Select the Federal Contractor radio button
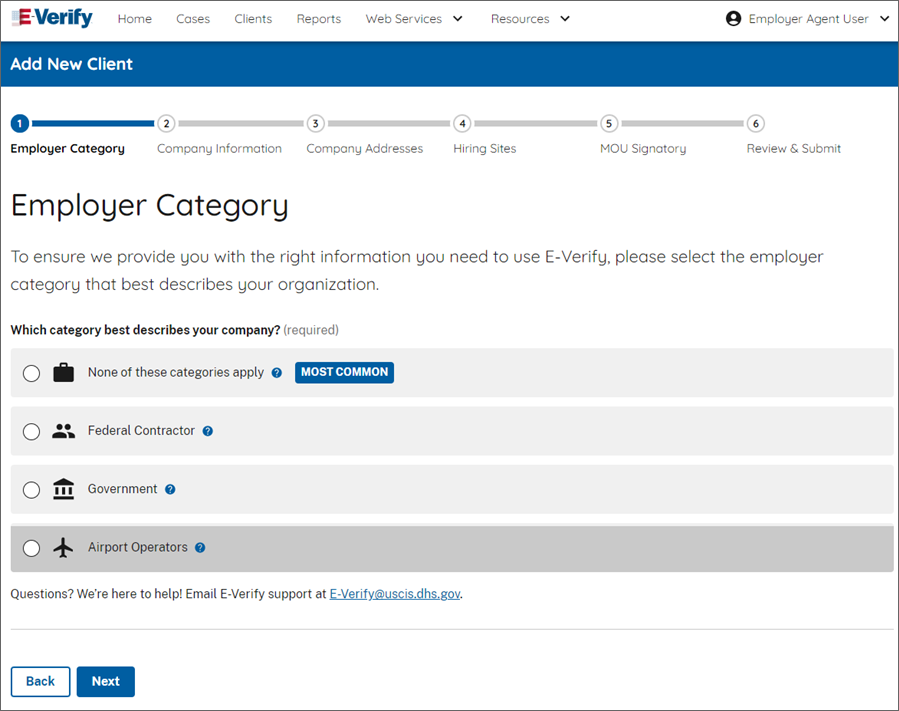This screenshot has height=711, width=899. (x=32, y=431)
